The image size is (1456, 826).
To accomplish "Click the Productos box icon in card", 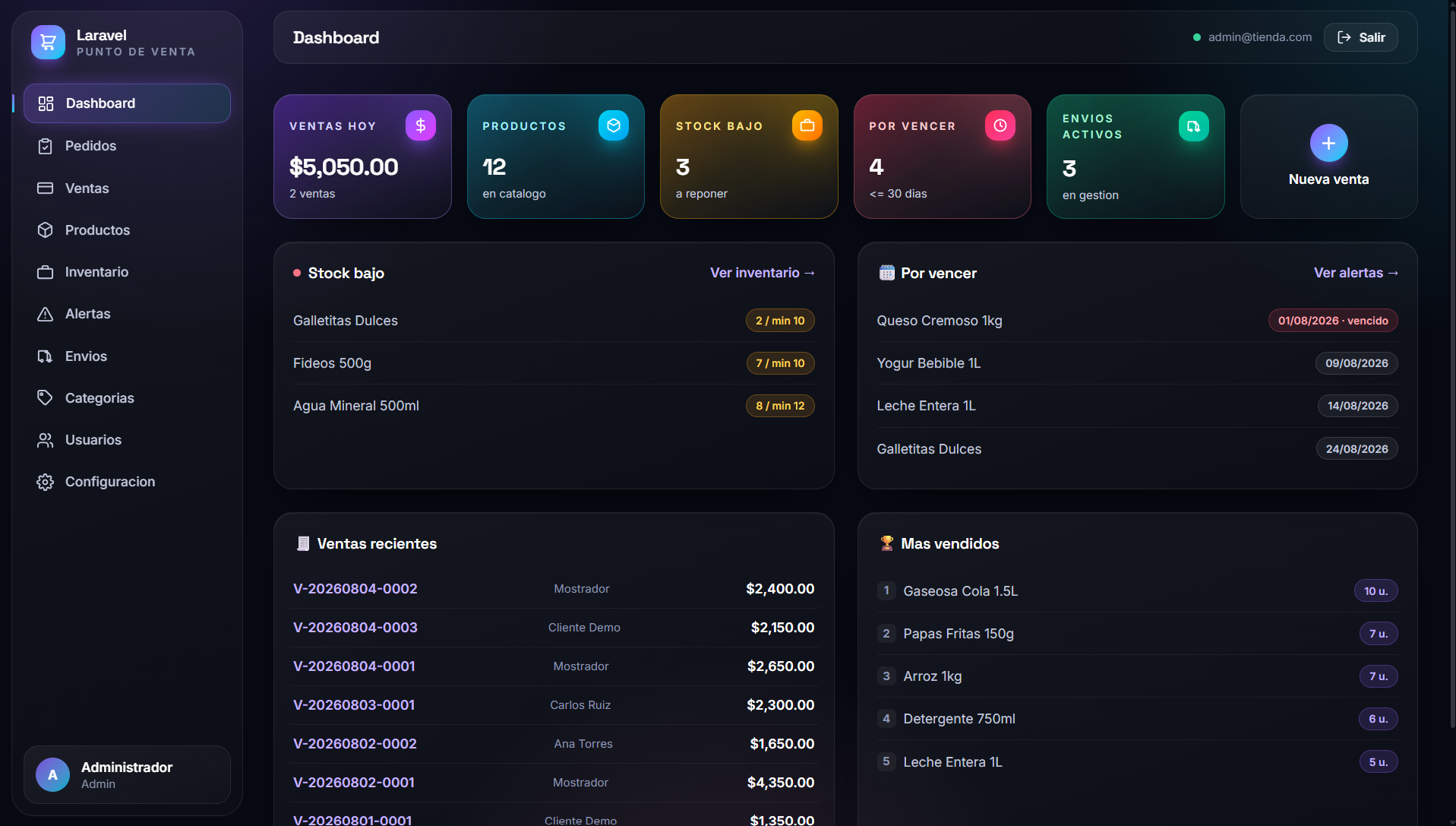I will click(x=614, y=125).
